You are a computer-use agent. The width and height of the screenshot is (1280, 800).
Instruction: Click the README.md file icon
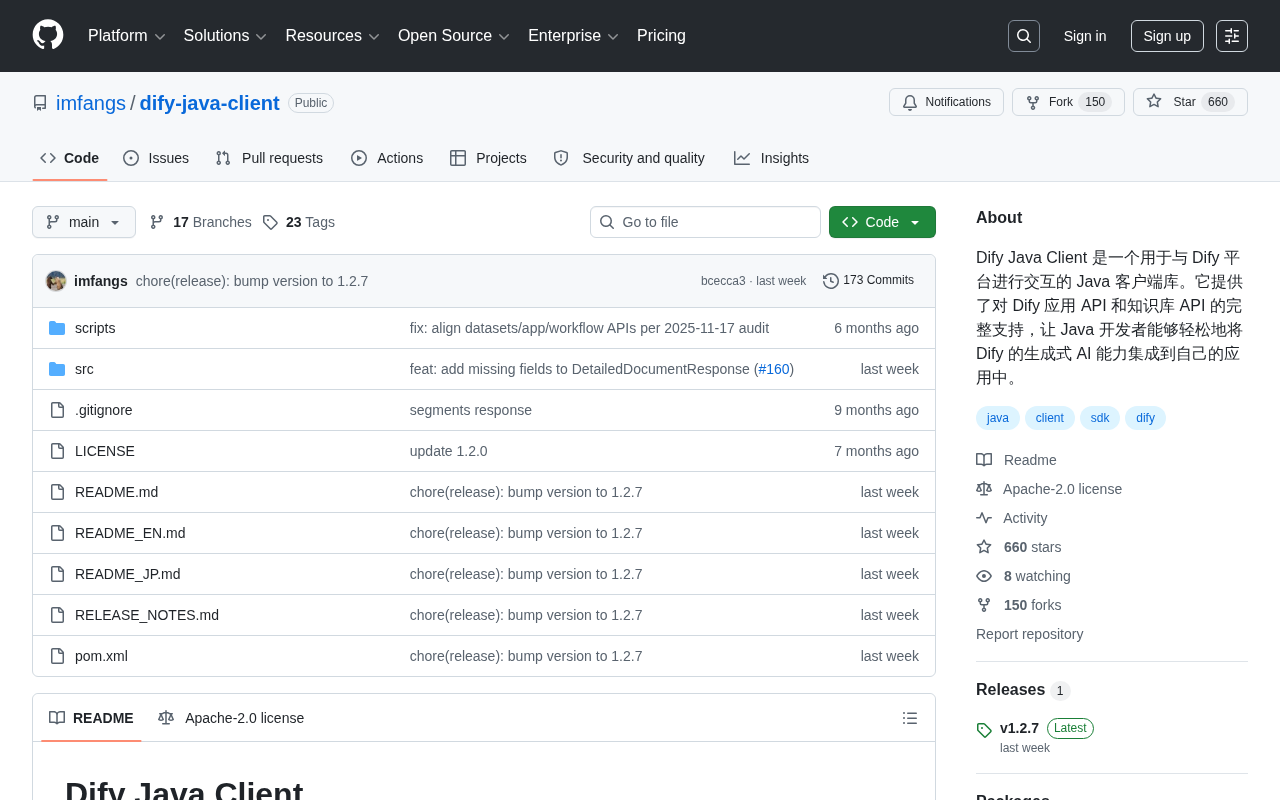57,492
